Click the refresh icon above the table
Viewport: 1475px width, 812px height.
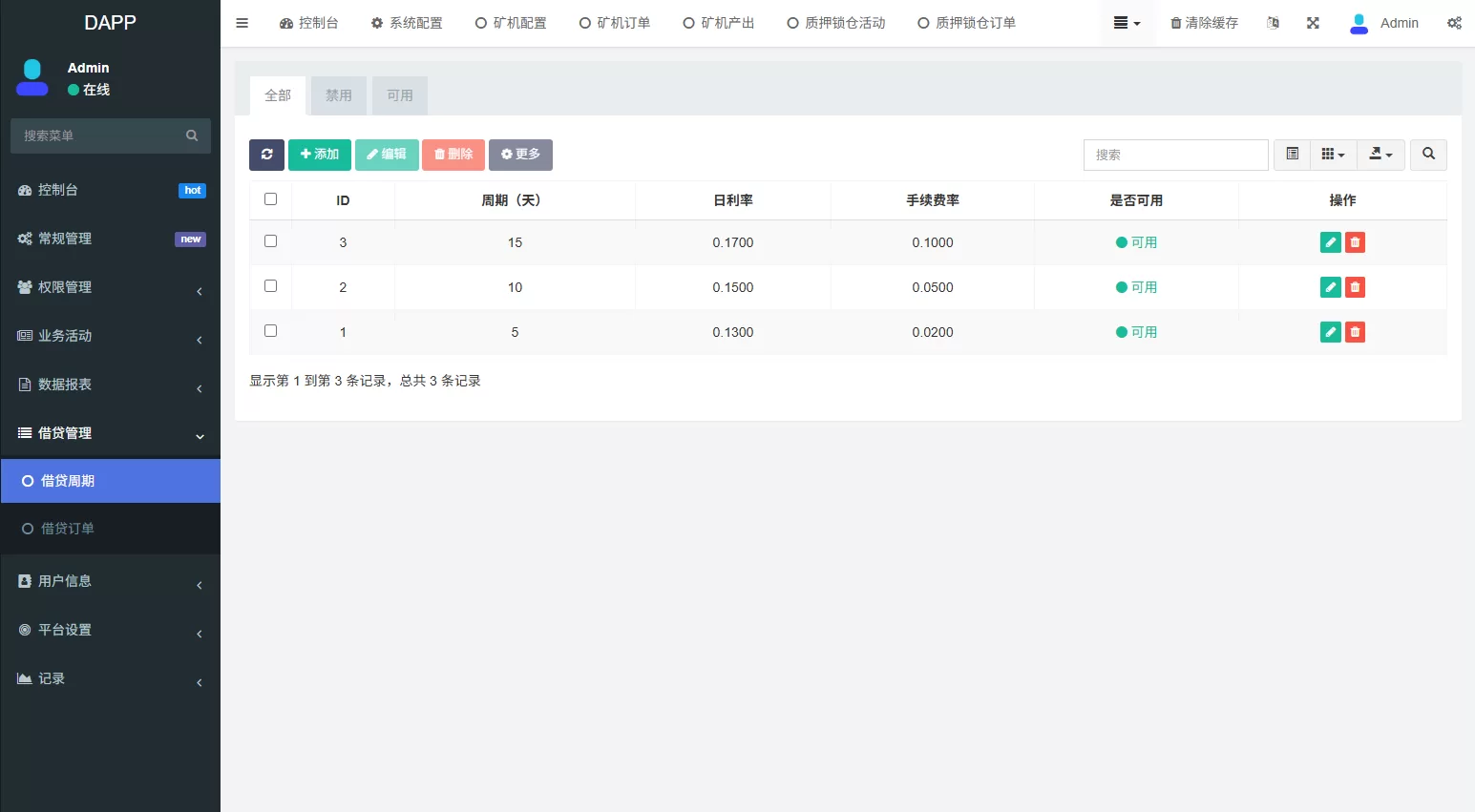pos(265,154)
